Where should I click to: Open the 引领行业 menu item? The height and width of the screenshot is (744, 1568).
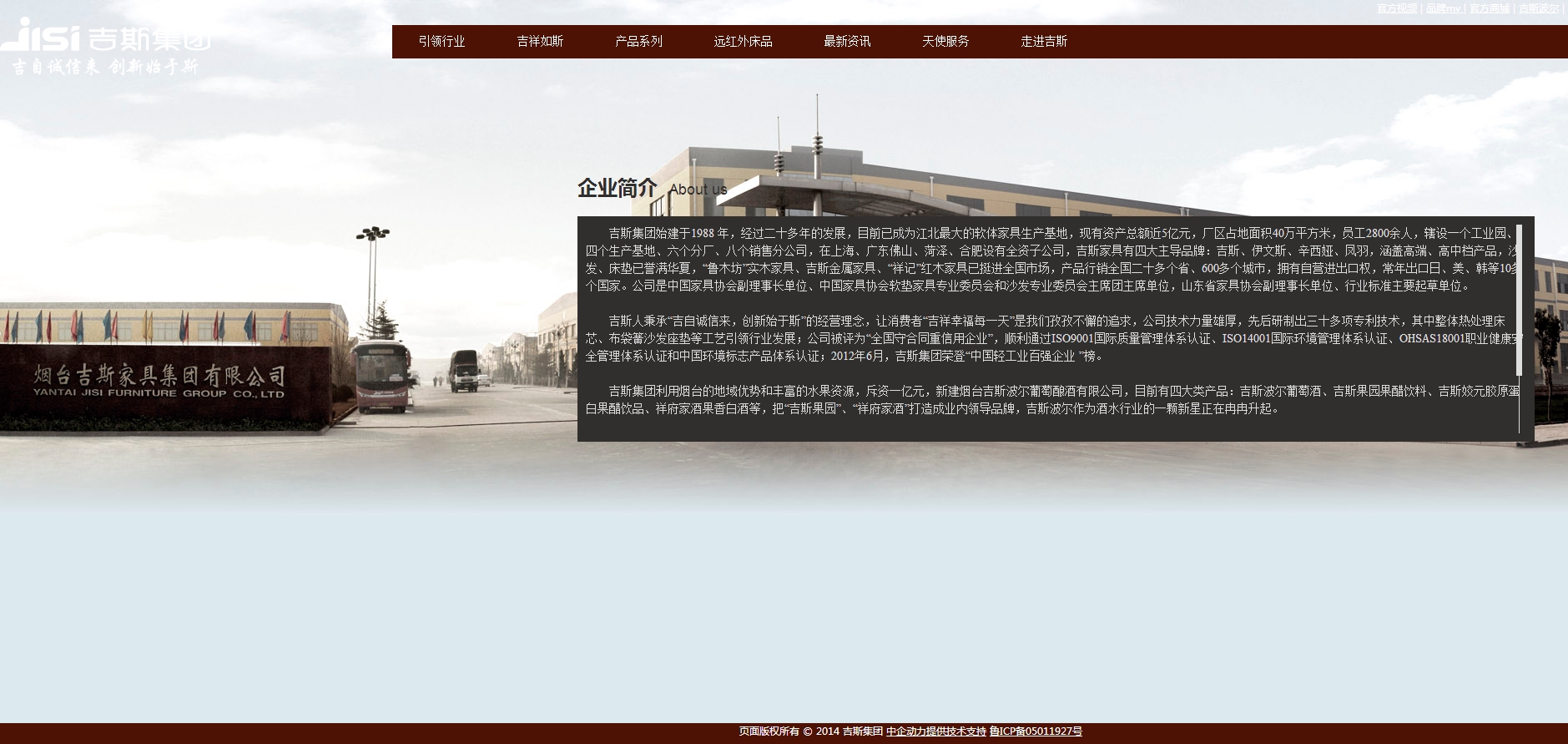tap(441, 42)
